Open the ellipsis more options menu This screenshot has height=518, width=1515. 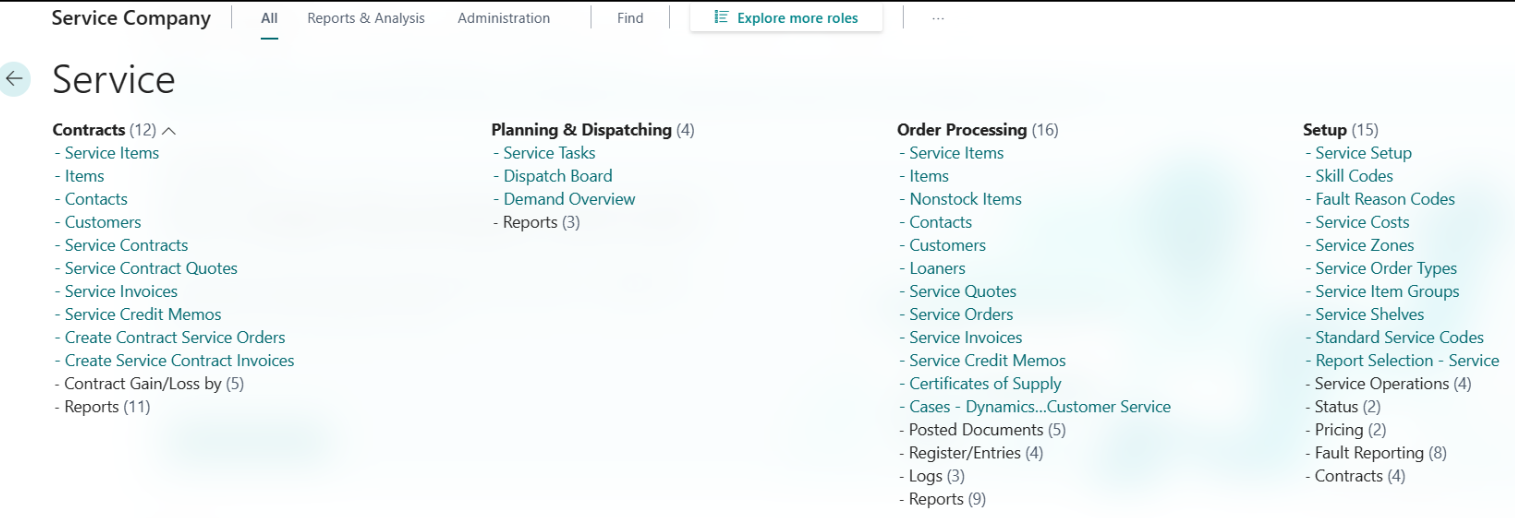click(x=937, y=18)
